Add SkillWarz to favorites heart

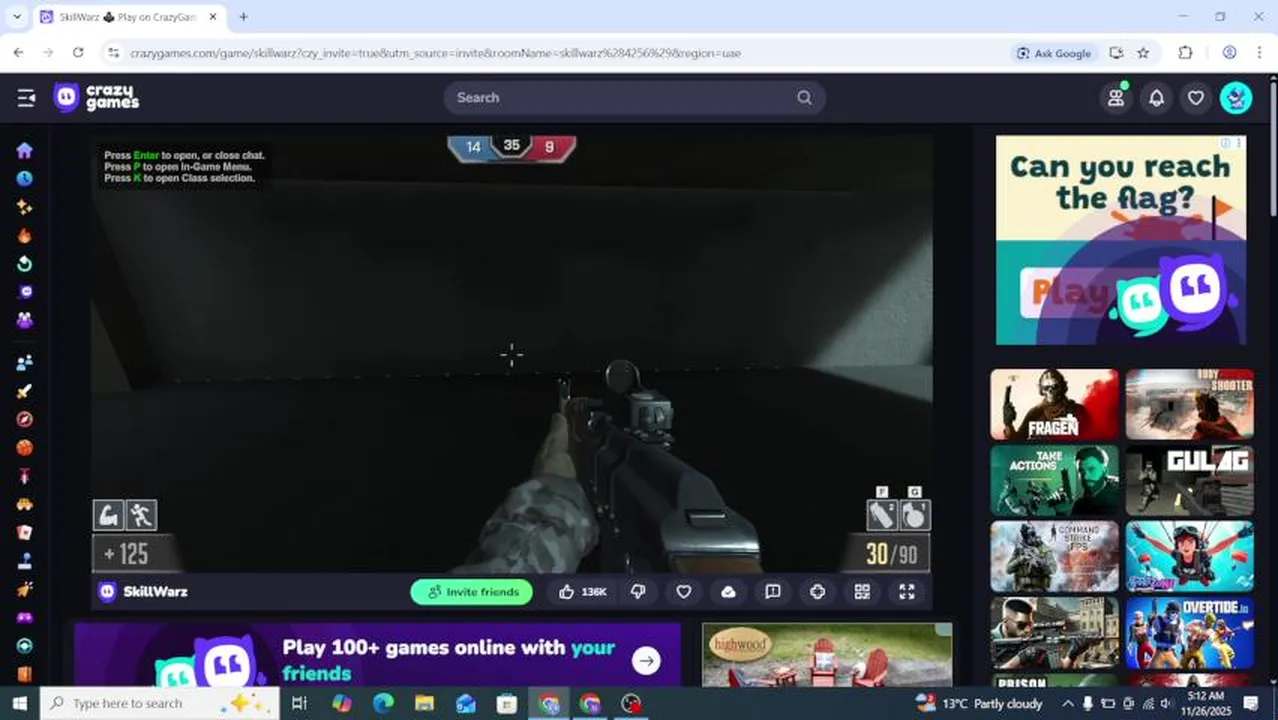(x=684, y=592)
